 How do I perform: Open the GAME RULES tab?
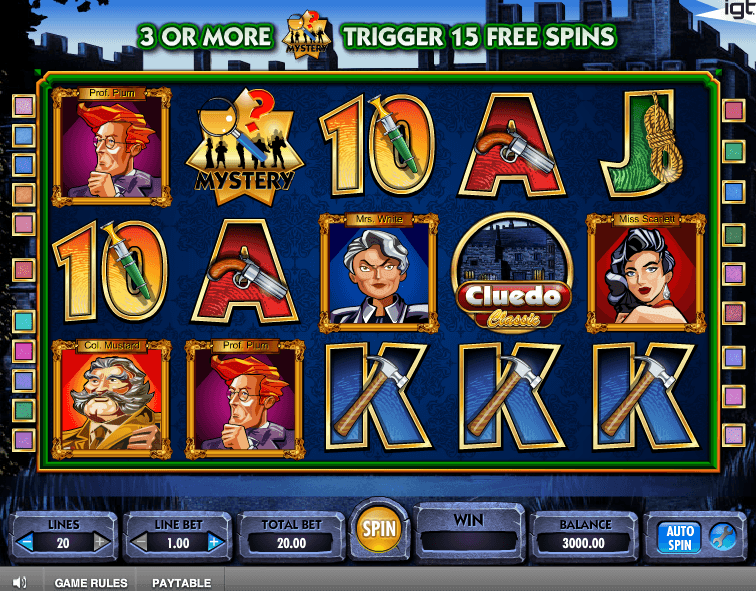click(91, 582)
